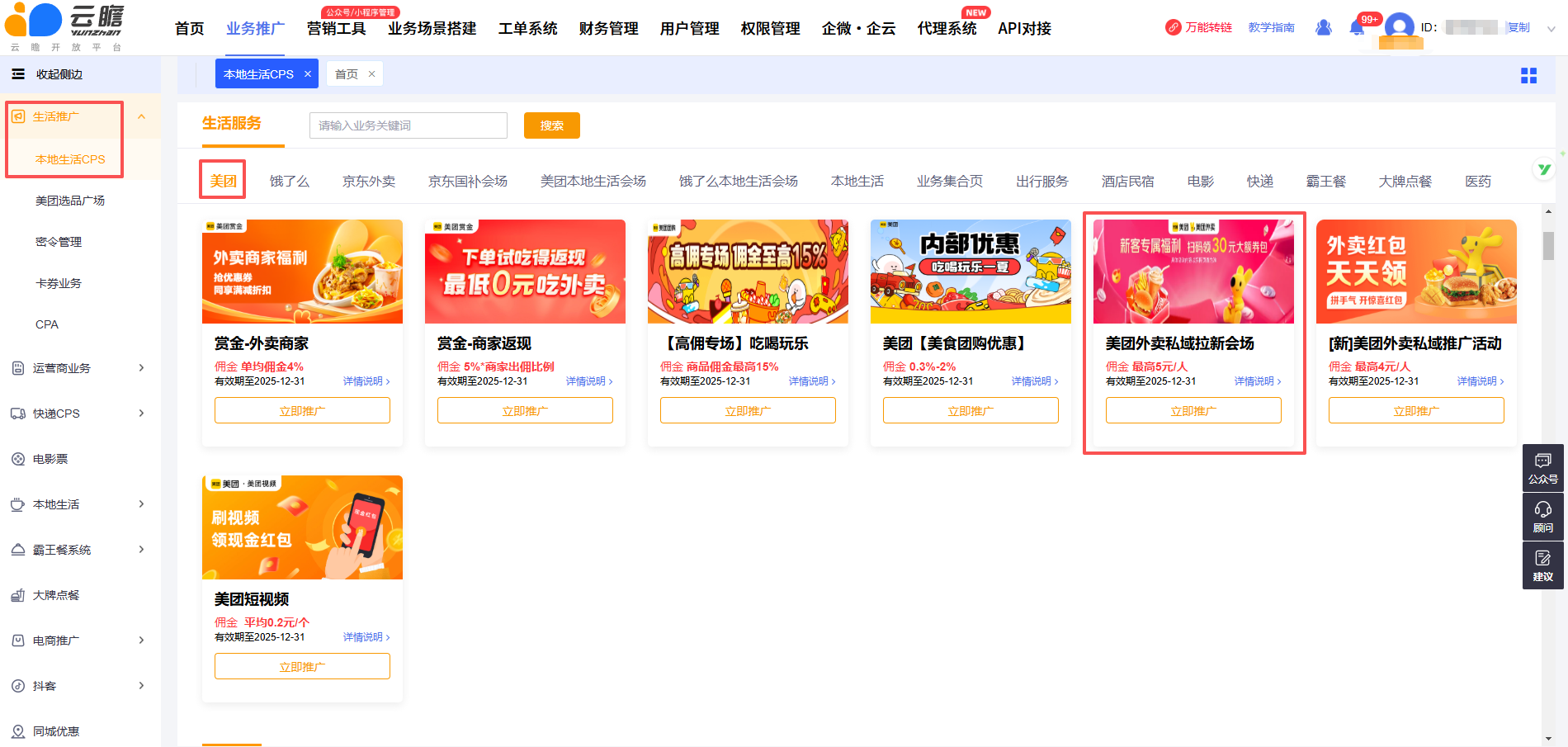This screenshot has height=747, width=1568.
Task: Click 立即推广 under 美团外卖私域拉新会场
Action: [x=1193, y=411]
